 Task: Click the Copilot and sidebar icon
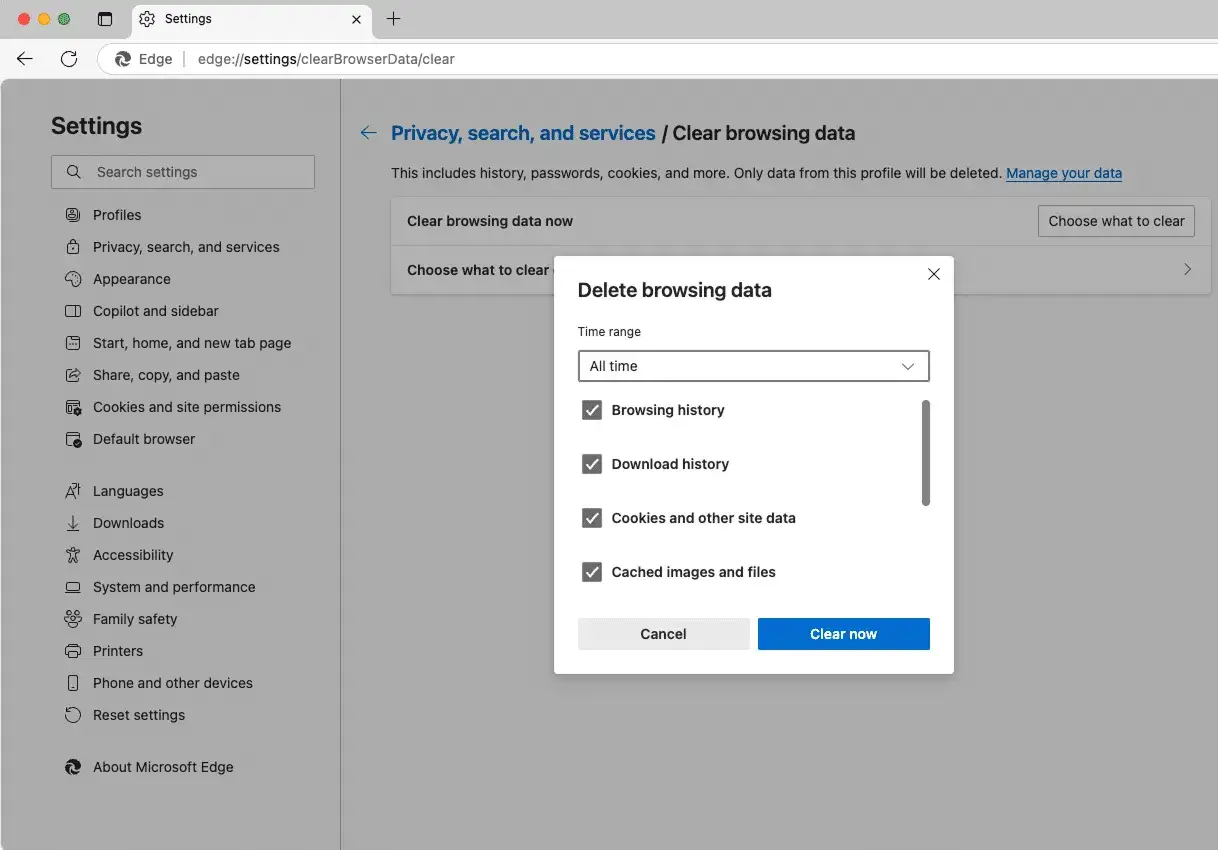coord(73,311)
